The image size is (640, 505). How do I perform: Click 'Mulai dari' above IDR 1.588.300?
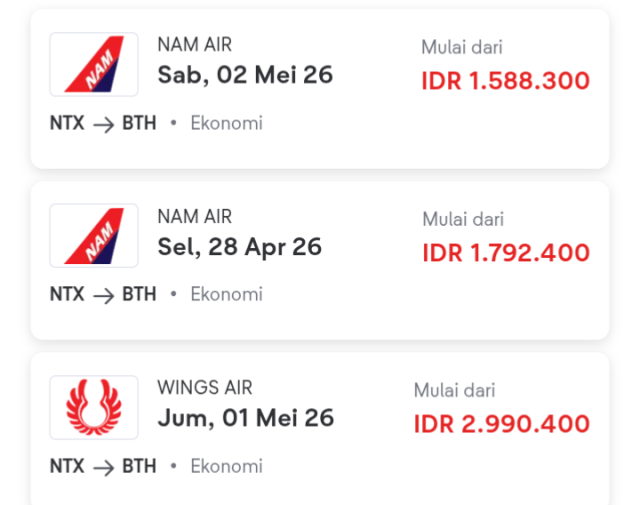pyautogui.click(x=461, y=47)
